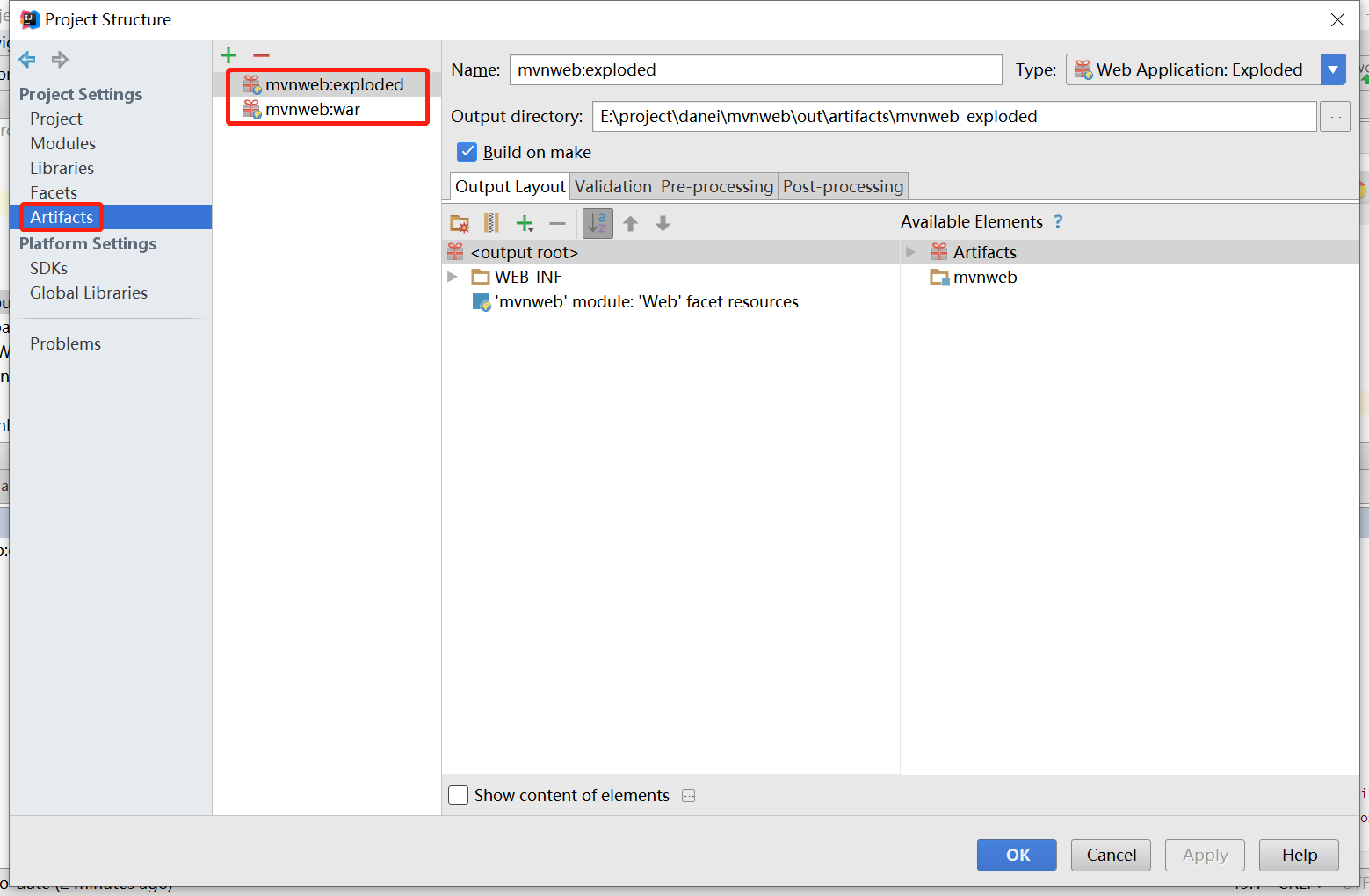
Task: Click the Cancel button
Action: [x=1111, y=855]
